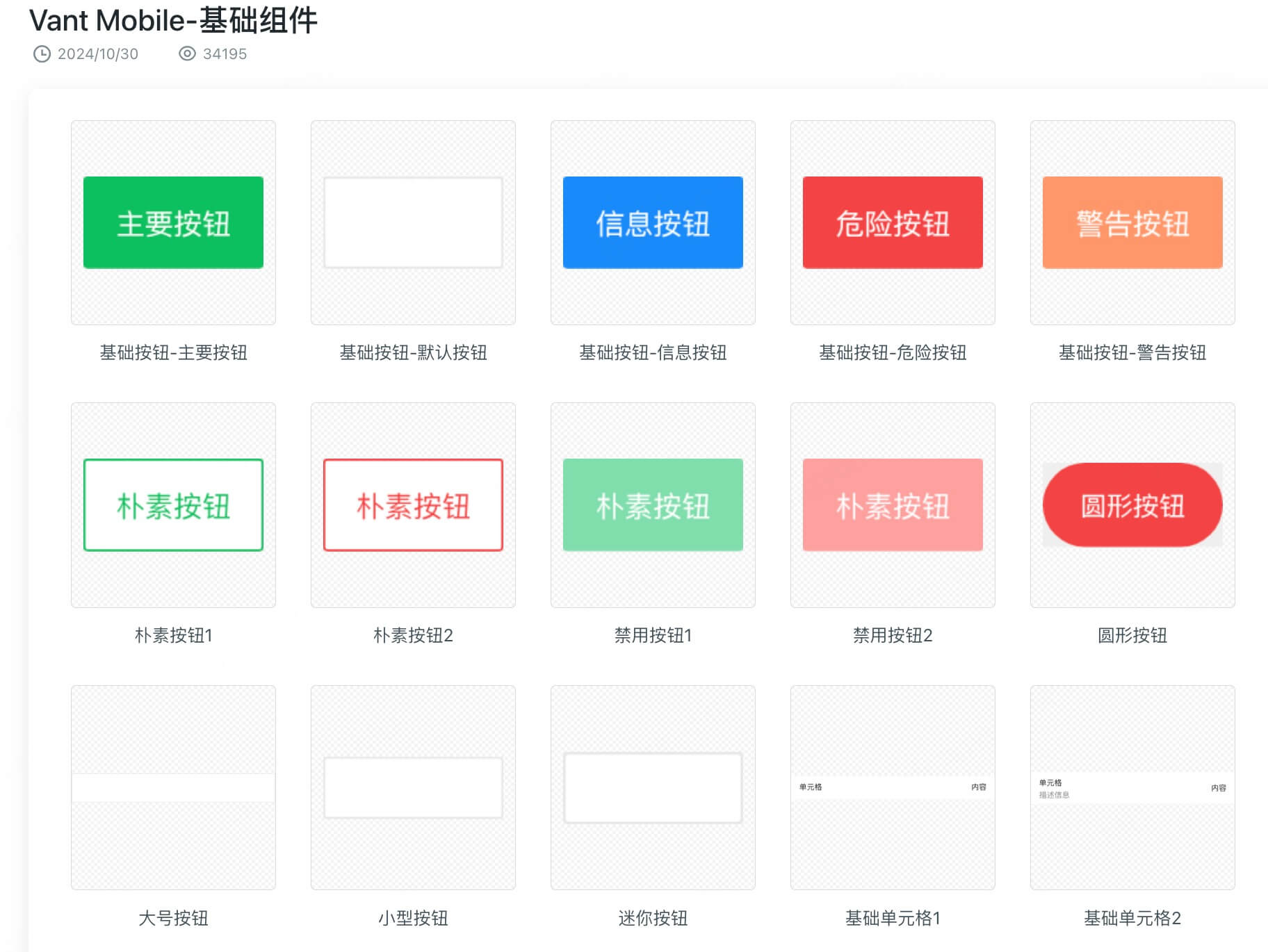Open the red rounded 圆形按钮 thumbnail
1268x952 pixels.
(1132, 505)
